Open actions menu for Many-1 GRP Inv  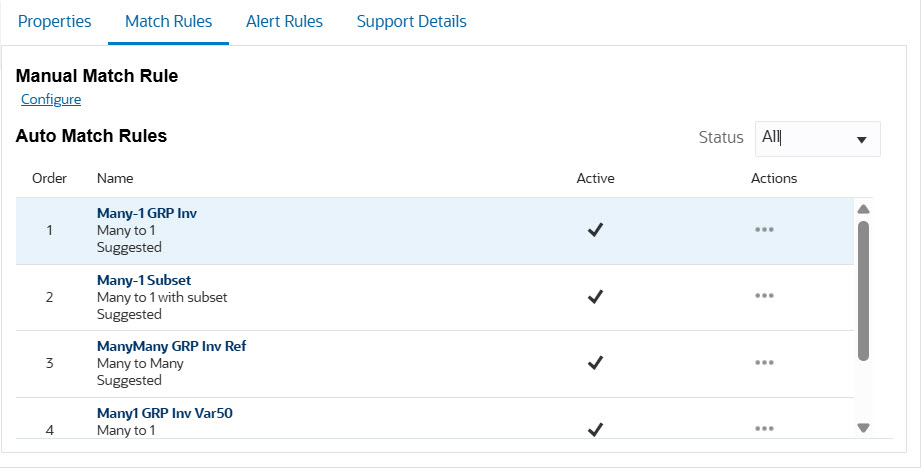point(765,230)
